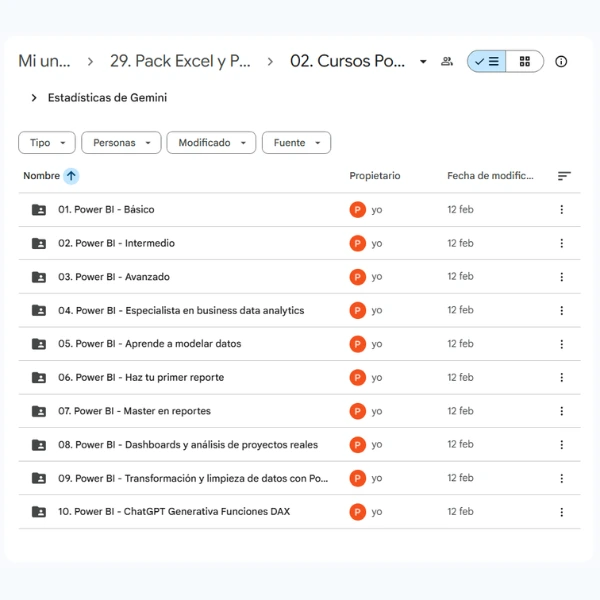The height and width of the screenshot is (600, 600).
Task: Open the info details panel icon
Action: (561, 61)
